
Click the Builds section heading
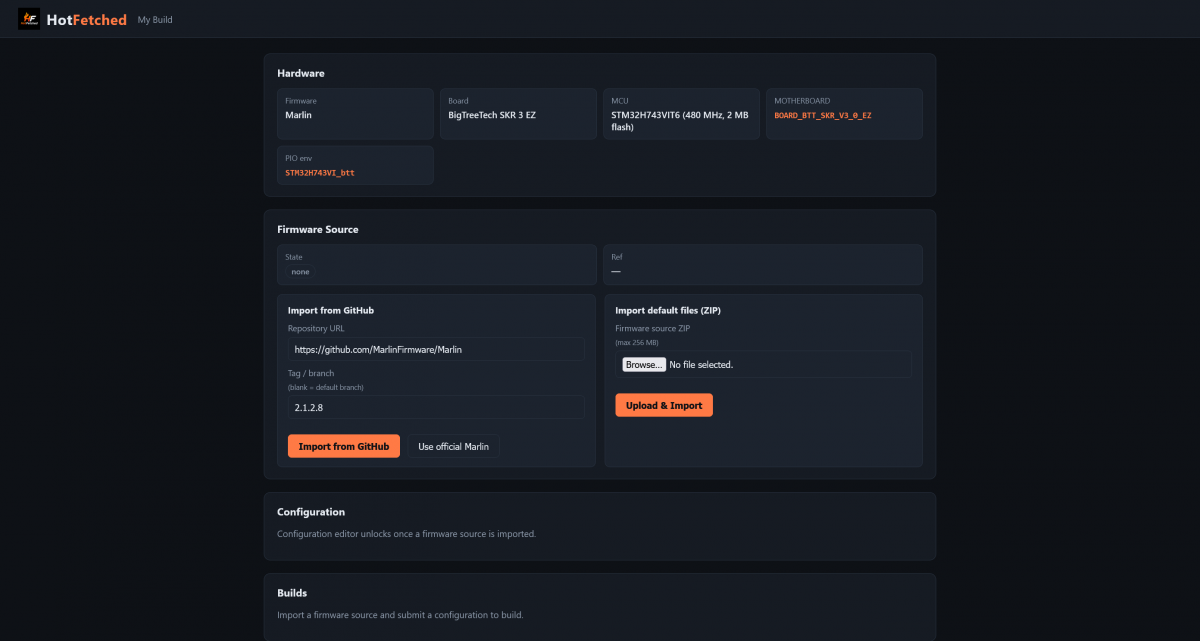tap(292, 593)
